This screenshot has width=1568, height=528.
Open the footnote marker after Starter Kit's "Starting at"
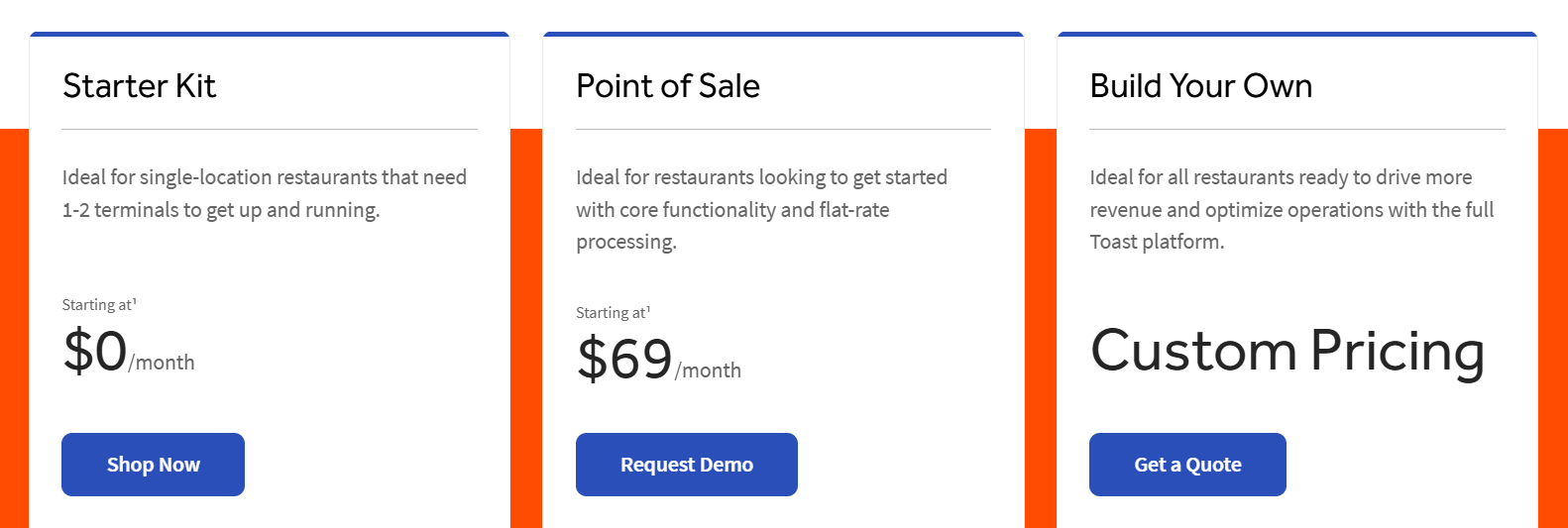135,301
